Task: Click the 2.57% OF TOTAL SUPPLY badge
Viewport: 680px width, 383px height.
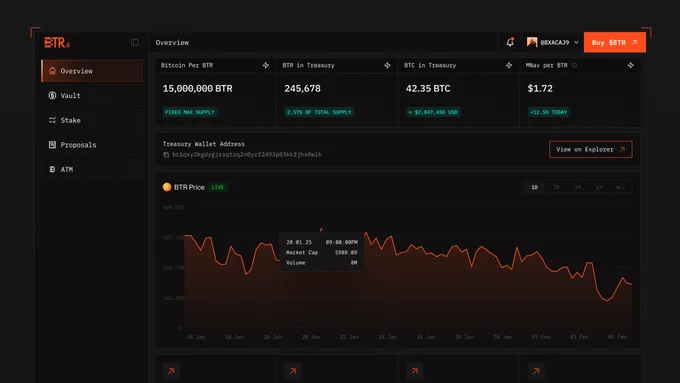Action: [319, 112]
